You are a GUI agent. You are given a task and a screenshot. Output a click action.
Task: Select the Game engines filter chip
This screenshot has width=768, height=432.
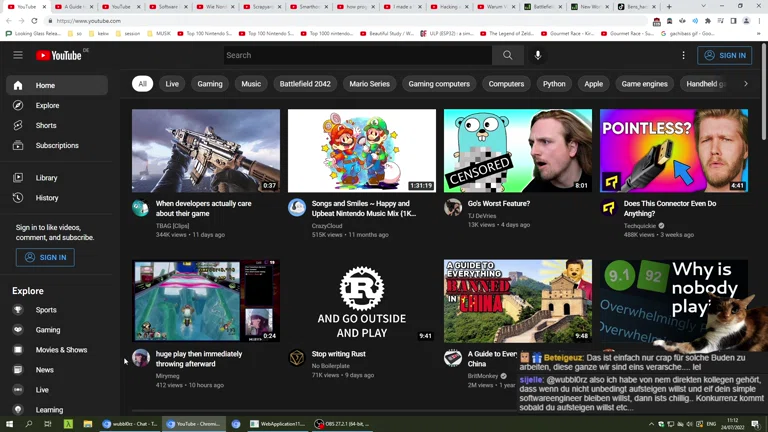(x=644, y=84)
